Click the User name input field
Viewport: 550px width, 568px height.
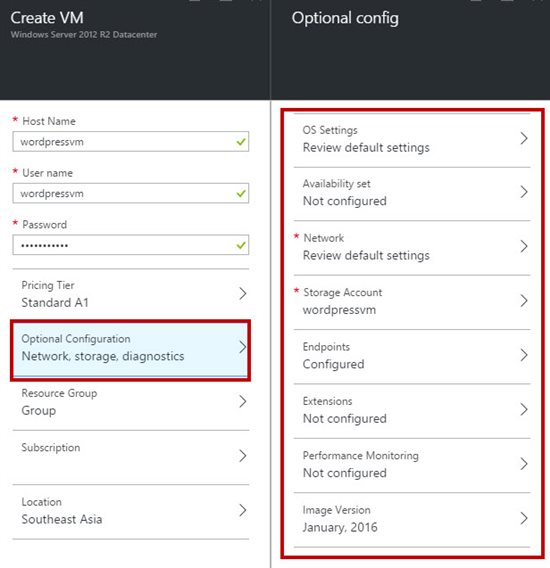130,193
